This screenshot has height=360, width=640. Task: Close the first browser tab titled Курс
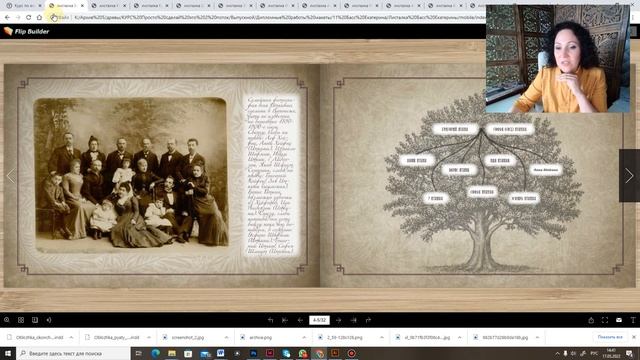(40, 6)
